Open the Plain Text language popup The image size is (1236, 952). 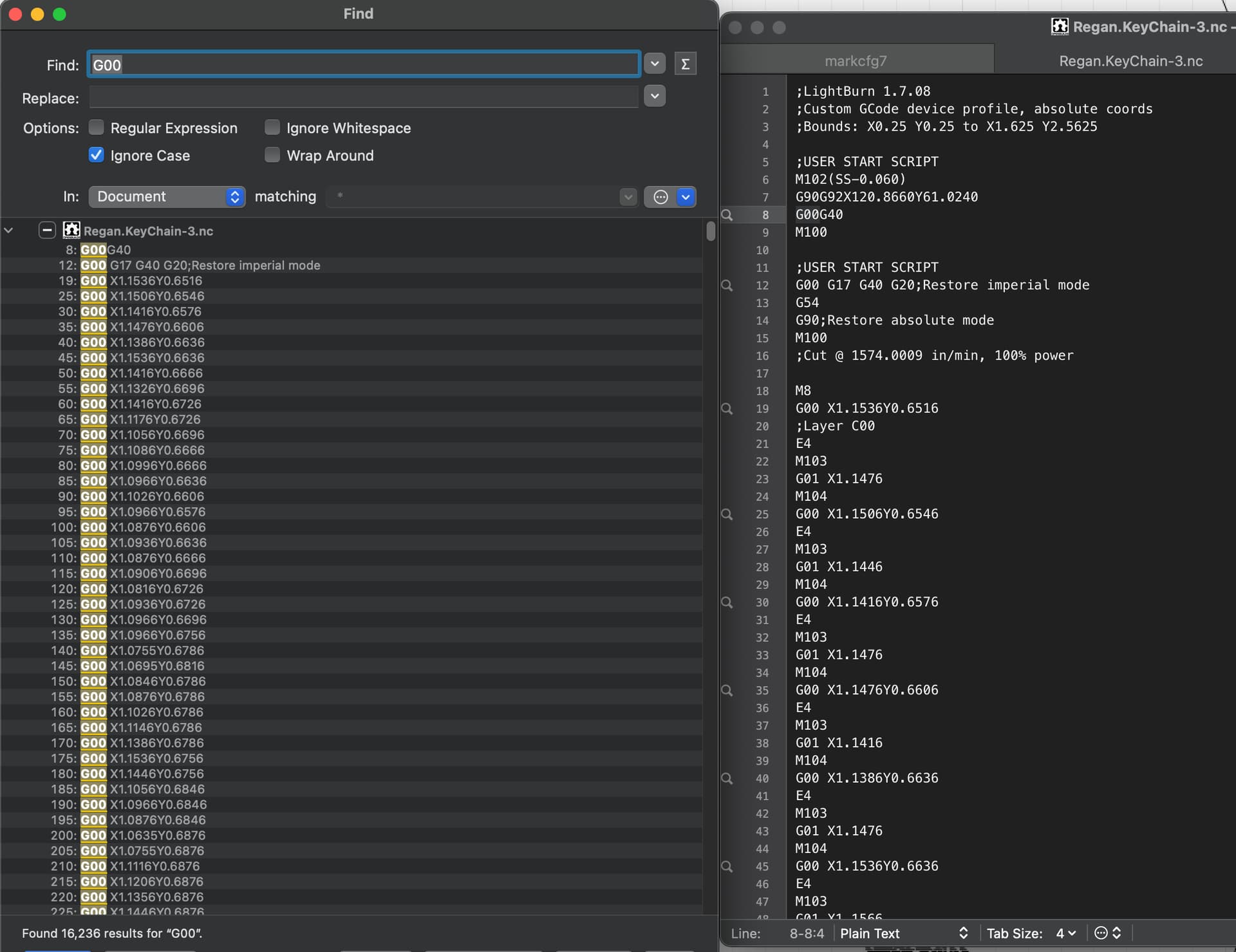pyautogui.click(x=904, y=933)
